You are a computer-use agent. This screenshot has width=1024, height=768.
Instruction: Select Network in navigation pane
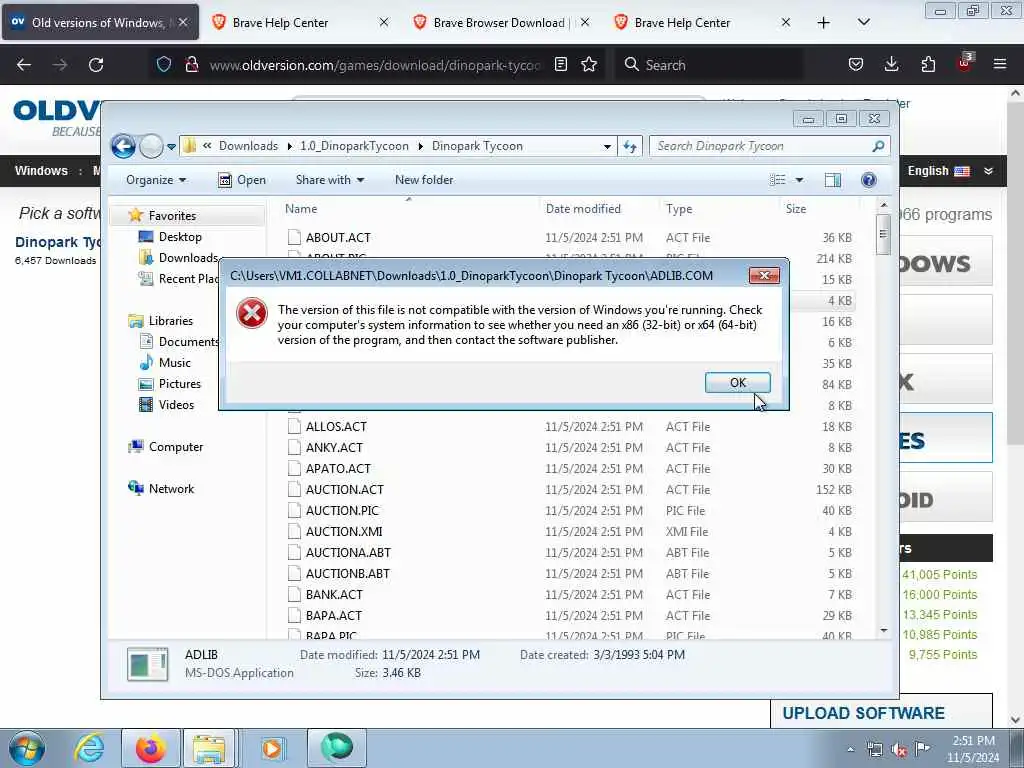pyautogui.click(x=171, y=488)
